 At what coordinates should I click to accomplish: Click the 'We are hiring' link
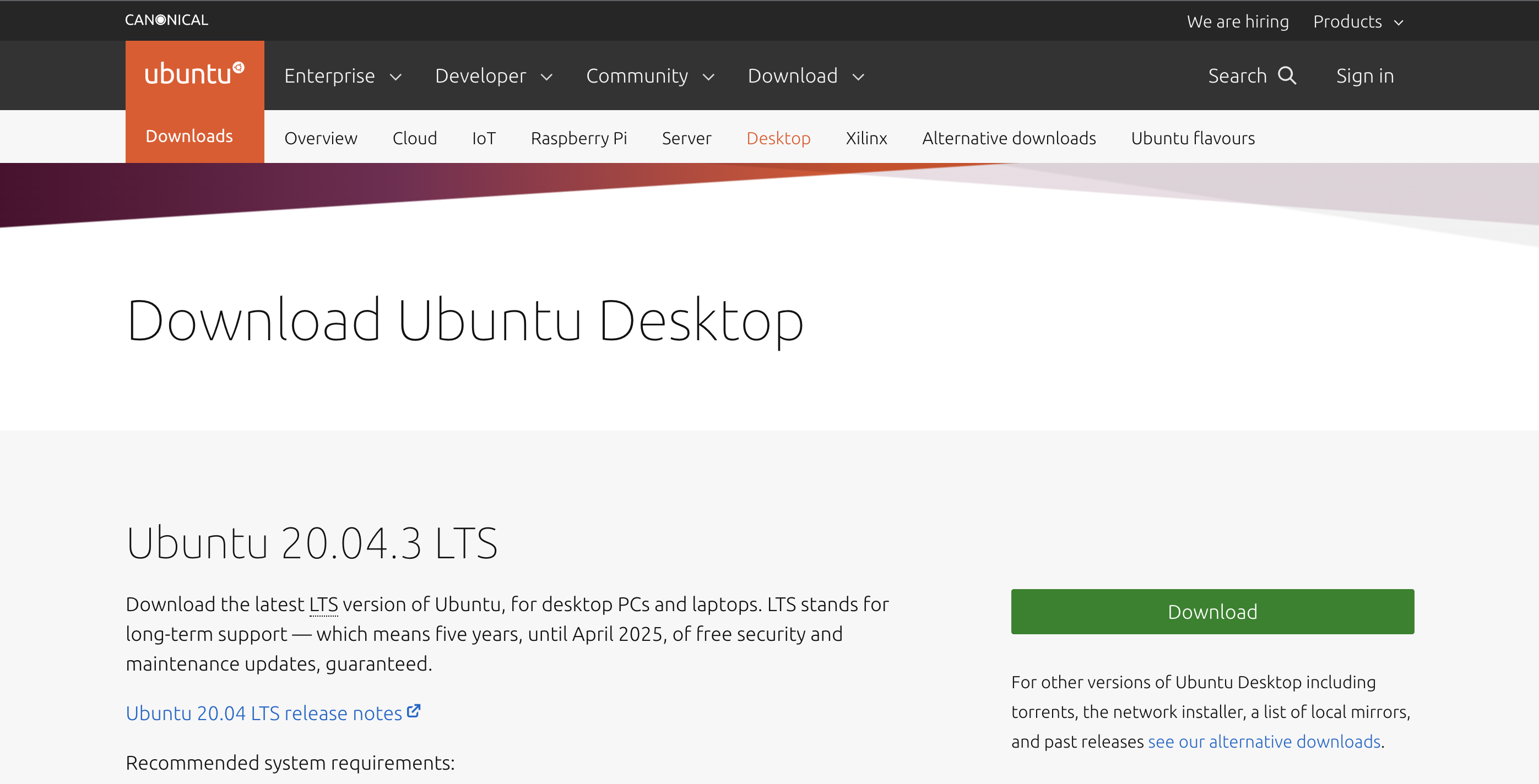1237,21
